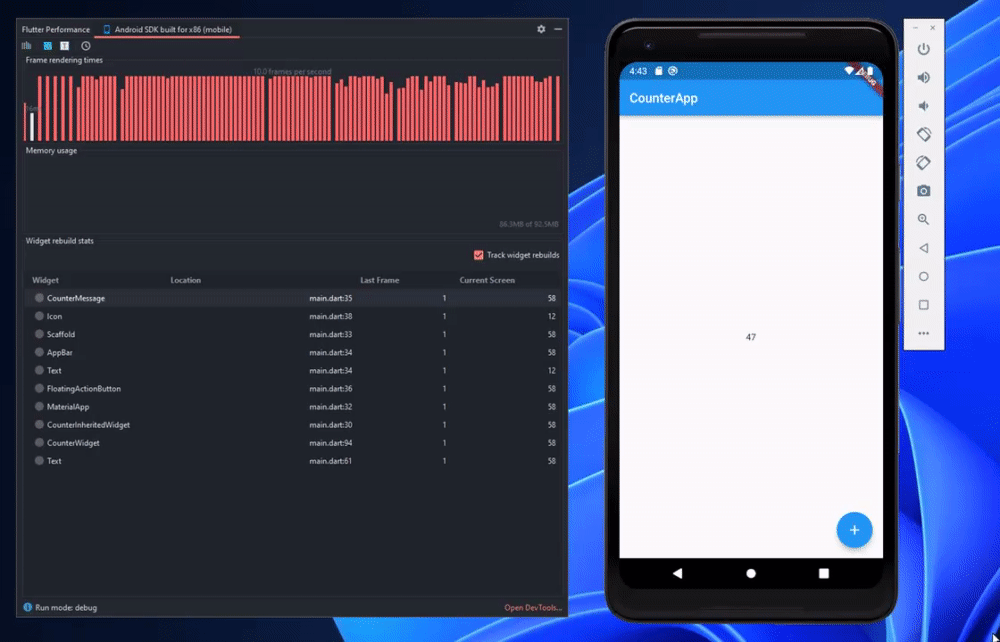The height and width of the screenshot is (642, 1000).
Task: Take an emulator screenshot with camera icon
Action: [923, 191]
